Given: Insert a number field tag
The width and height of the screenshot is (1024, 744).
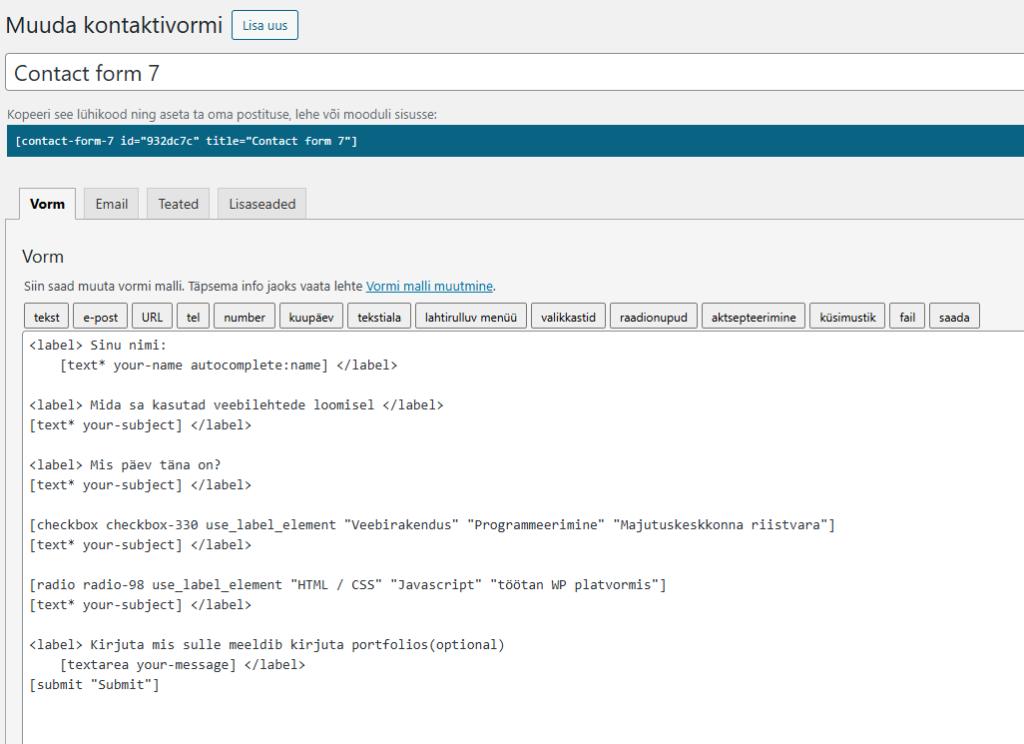Looking at the screenshot, I should (x=244, y=317).
